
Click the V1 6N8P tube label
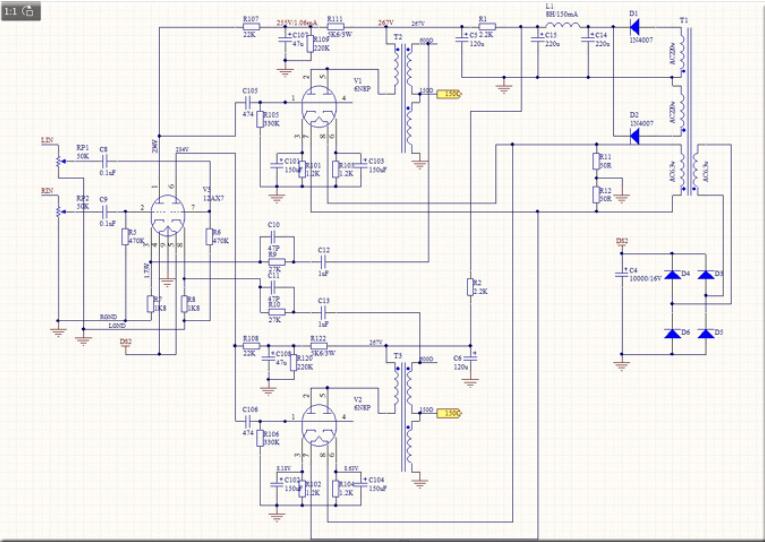click(x=358, y=80)
